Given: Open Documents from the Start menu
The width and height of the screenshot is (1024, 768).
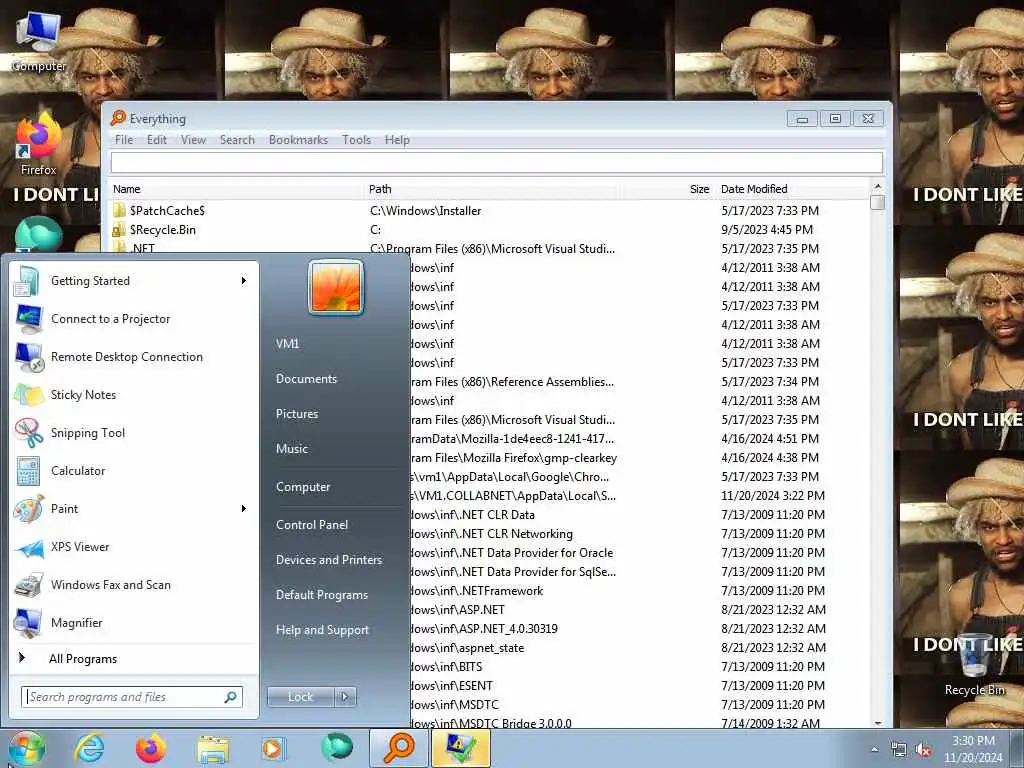Looking at the screenshot, I should tap(306, 379).
